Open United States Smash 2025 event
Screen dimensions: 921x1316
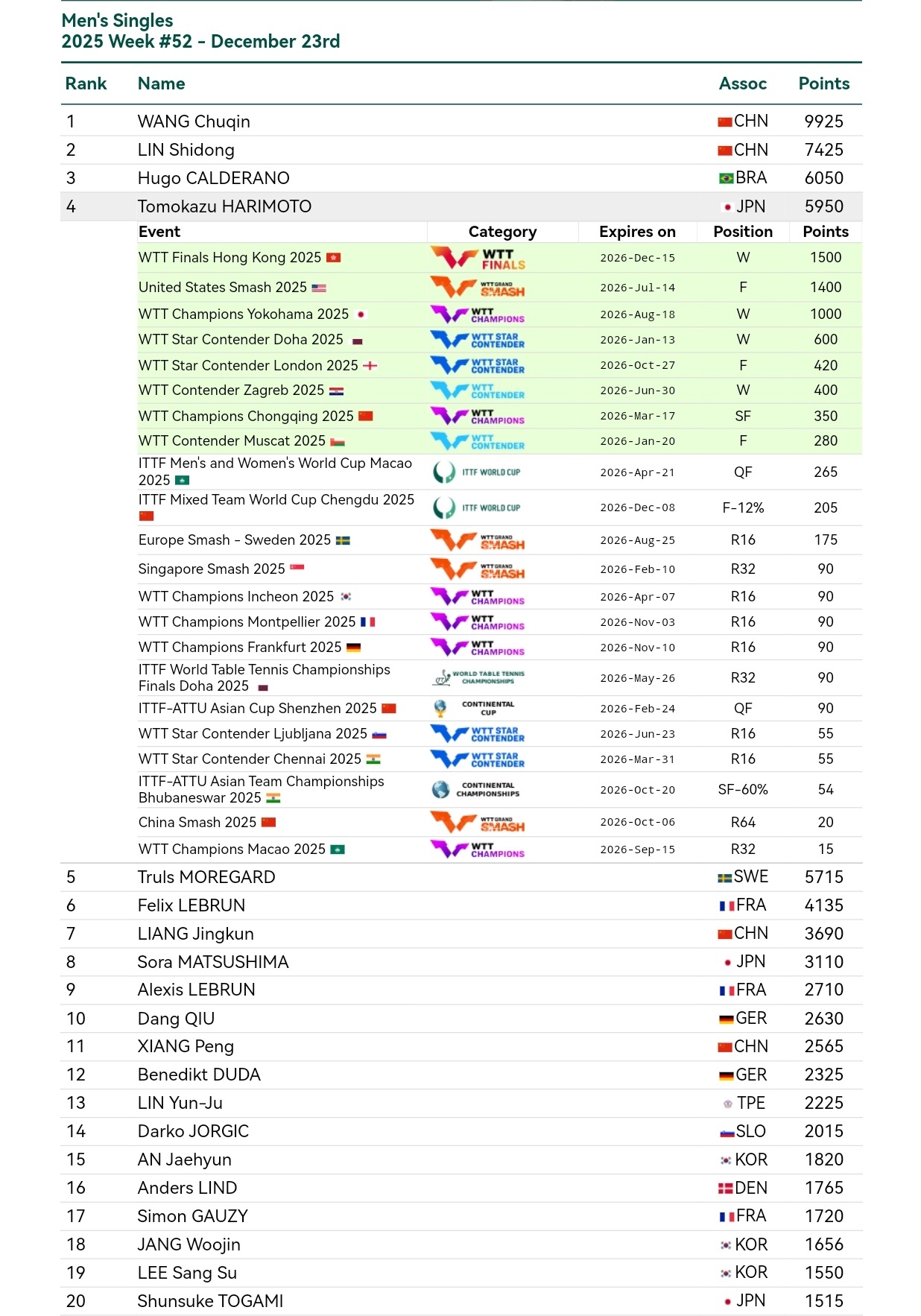(222, 288)
